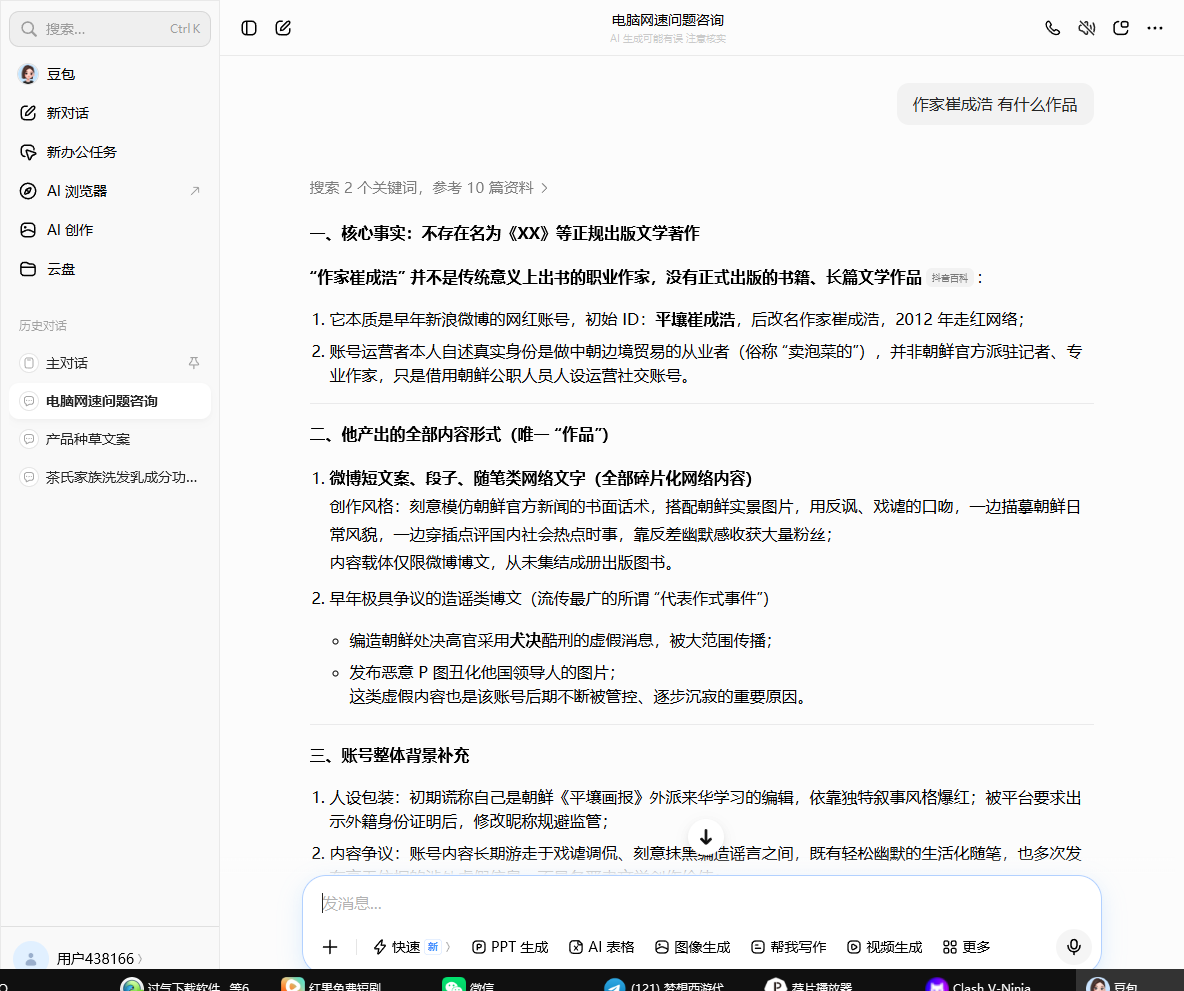1184x991 pixels.
Task: Click the heading 二、他产出的全部内容形式
Action: coord(459,434)
